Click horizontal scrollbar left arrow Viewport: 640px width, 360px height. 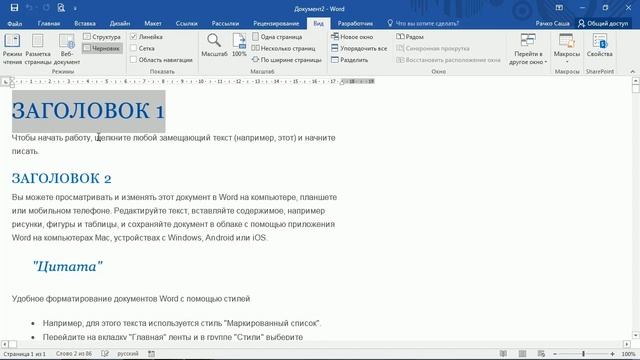tap(5, 344)
